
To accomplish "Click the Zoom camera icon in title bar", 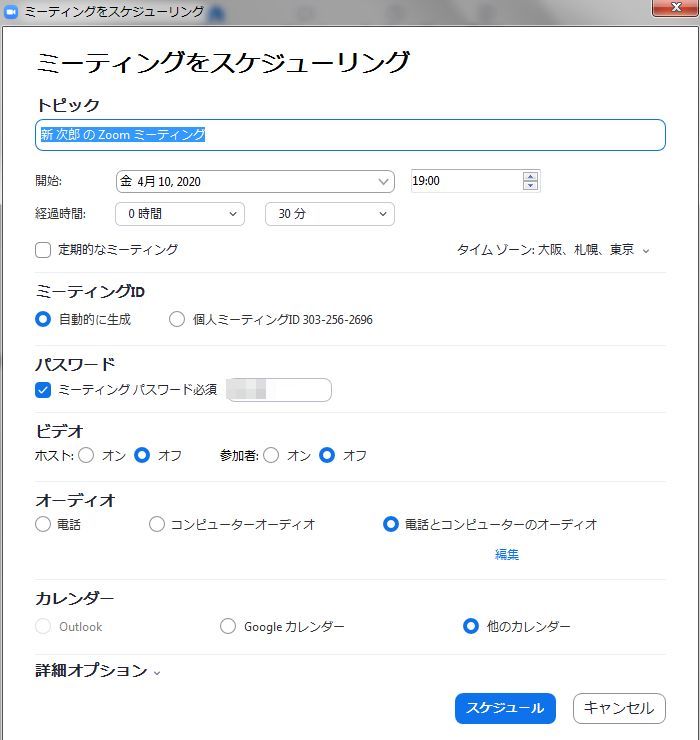I will [12, 11].
